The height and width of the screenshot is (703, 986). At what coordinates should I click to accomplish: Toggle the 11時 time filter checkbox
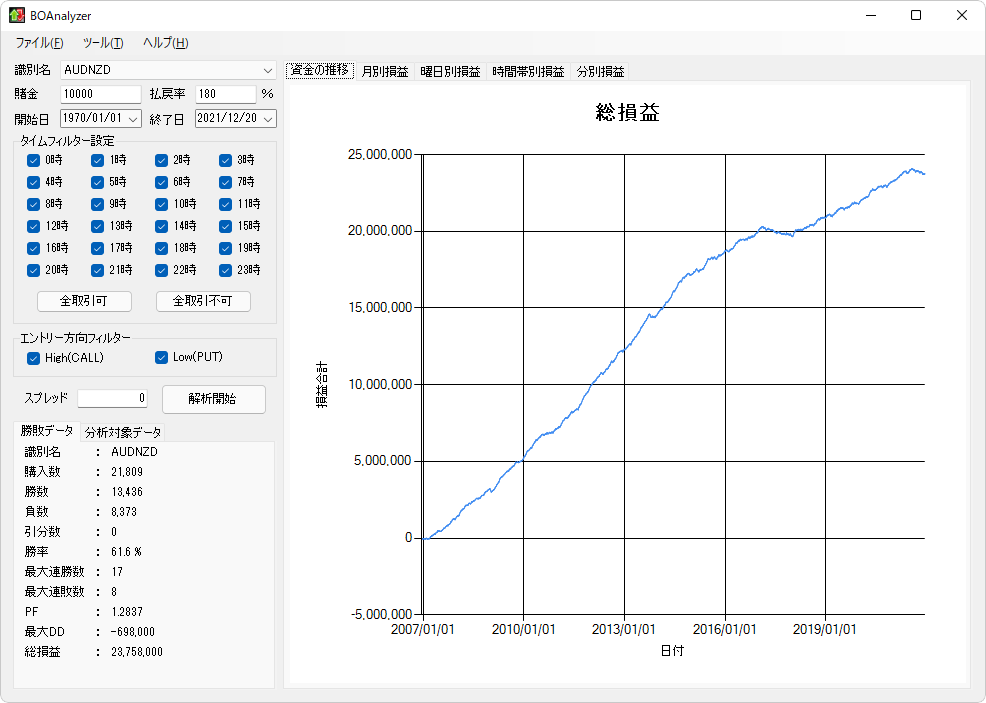click(x=226, y=204)
